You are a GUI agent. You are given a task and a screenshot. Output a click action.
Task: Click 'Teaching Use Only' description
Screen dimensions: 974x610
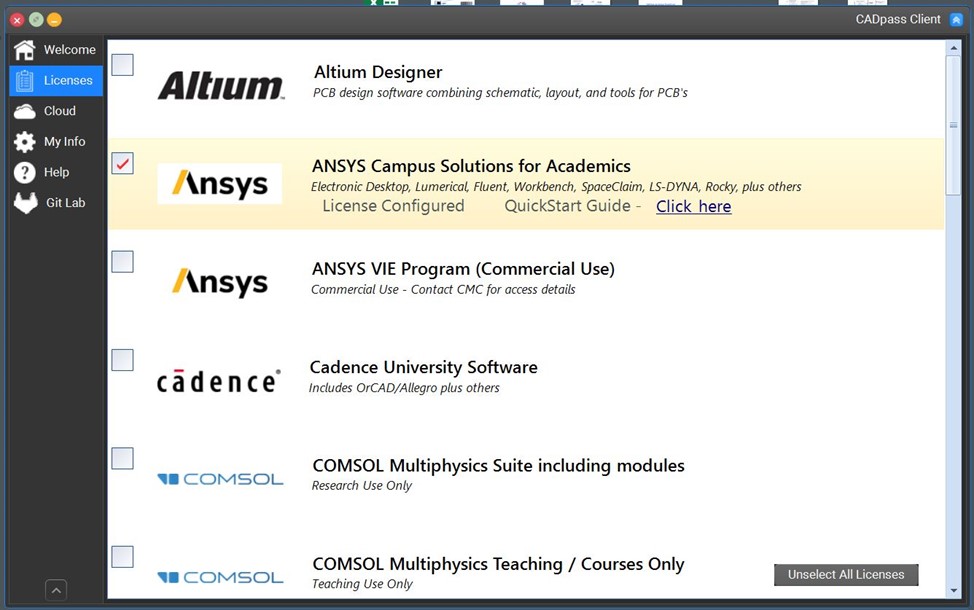pyautogui.click(x=362, y=583)
